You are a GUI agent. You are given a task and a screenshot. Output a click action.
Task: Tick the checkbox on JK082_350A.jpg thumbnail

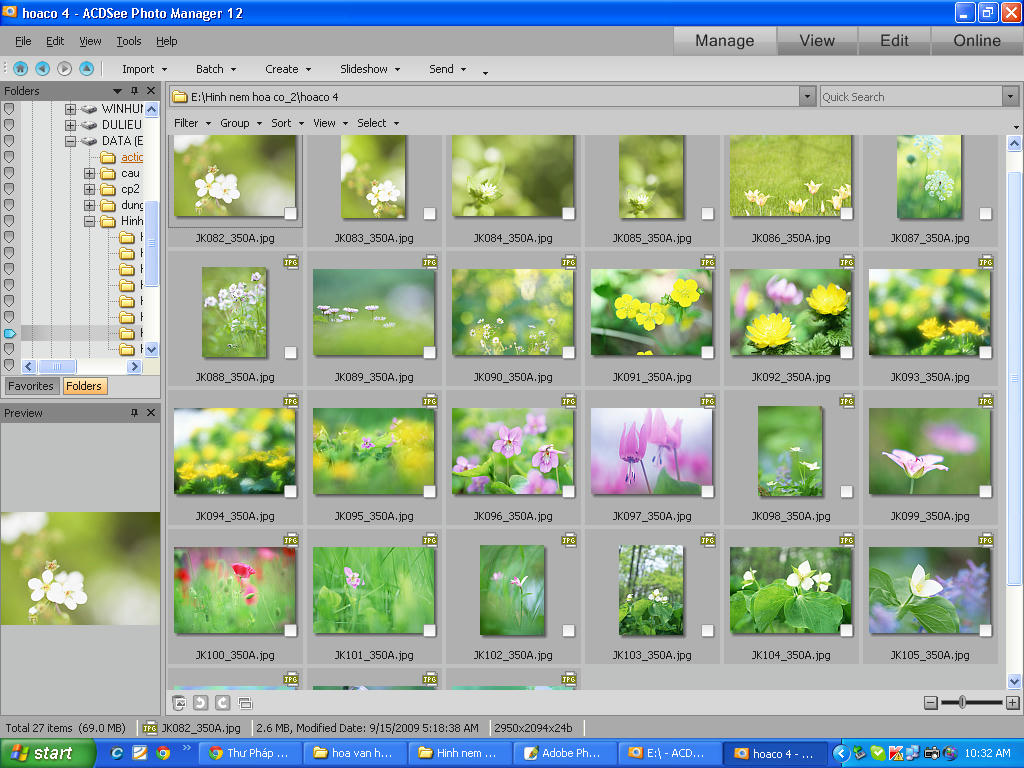291,213
